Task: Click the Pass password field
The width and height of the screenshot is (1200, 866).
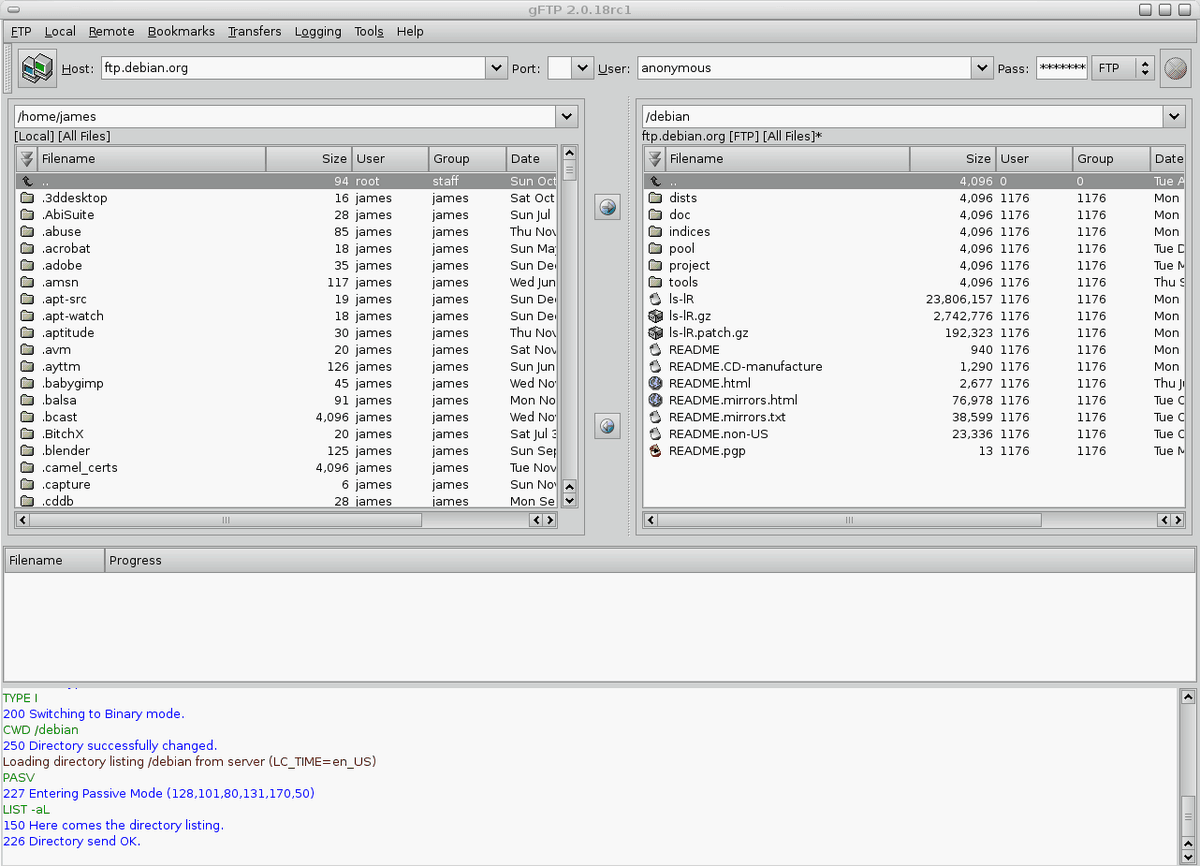Action: point(1061,68)
